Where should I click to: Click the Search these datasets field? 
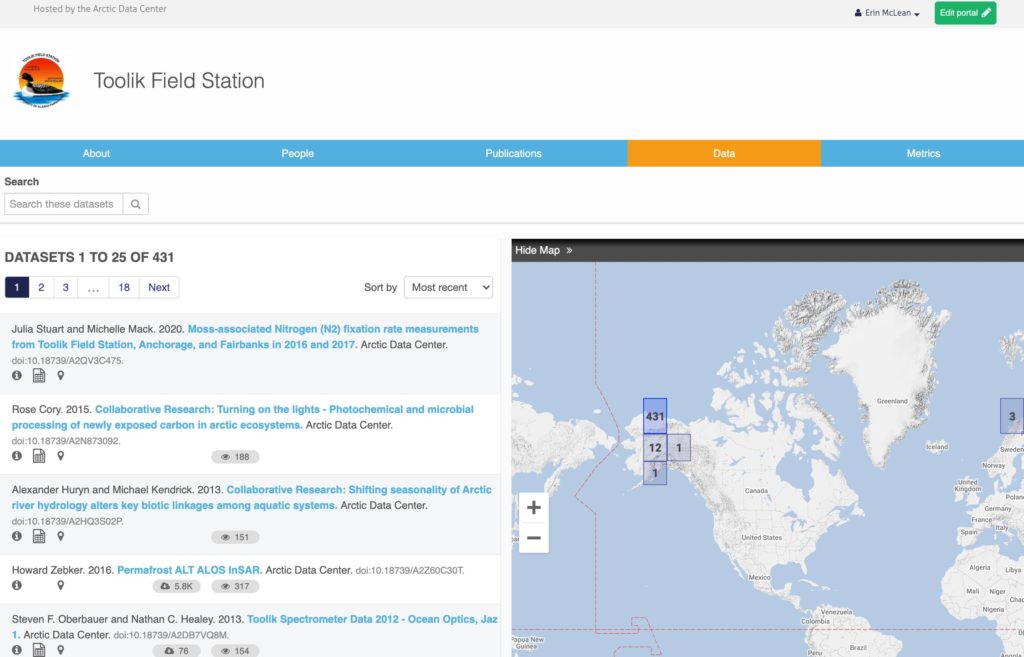tap(63, 204)
